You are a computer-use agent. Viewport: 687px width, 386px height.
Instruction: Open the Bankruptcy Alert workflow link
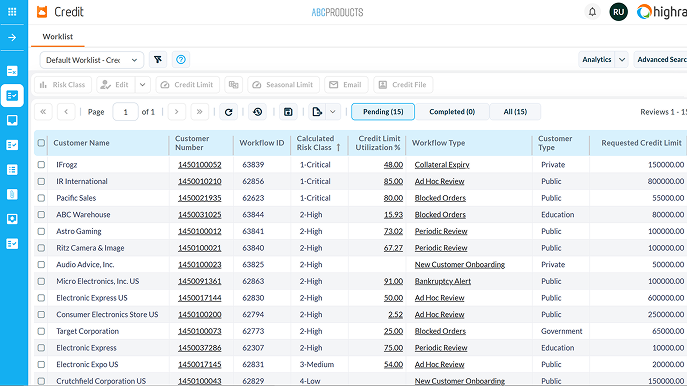pos(443,281)
